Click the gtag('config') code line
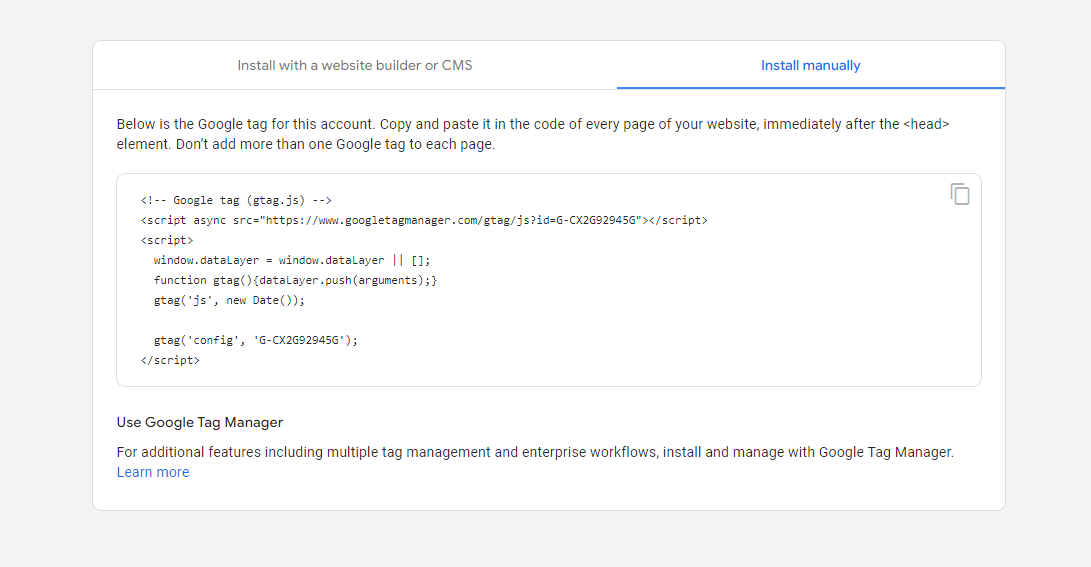Screen dimensions: 1091x567 (255, 340)
